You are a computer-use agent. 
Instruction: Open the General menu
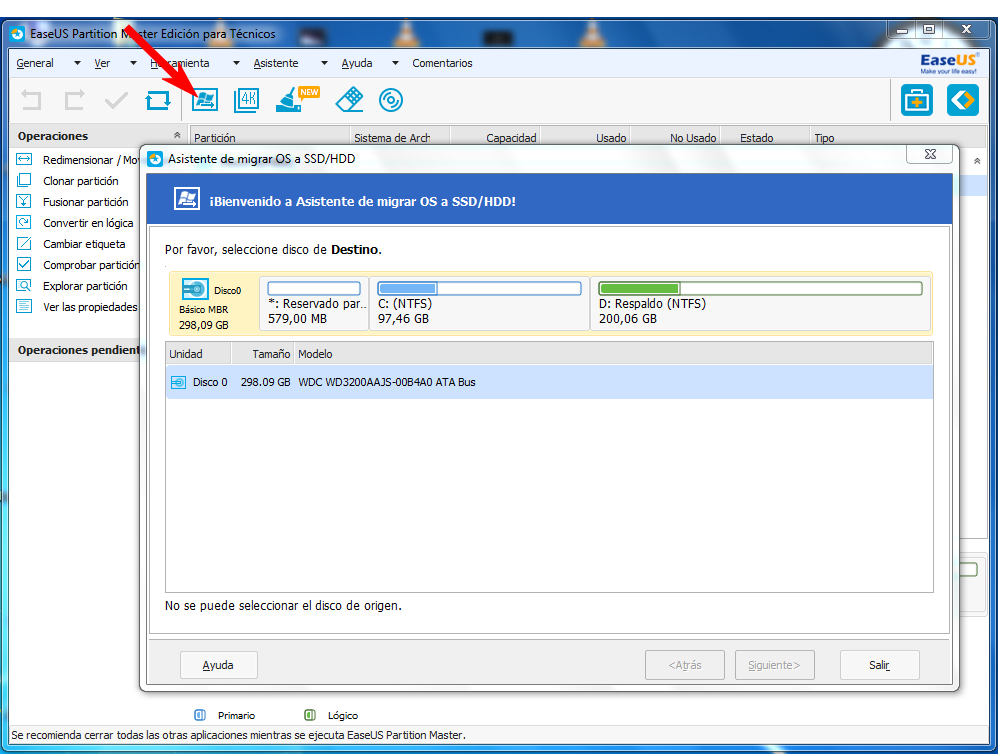(x=35, y=63)
